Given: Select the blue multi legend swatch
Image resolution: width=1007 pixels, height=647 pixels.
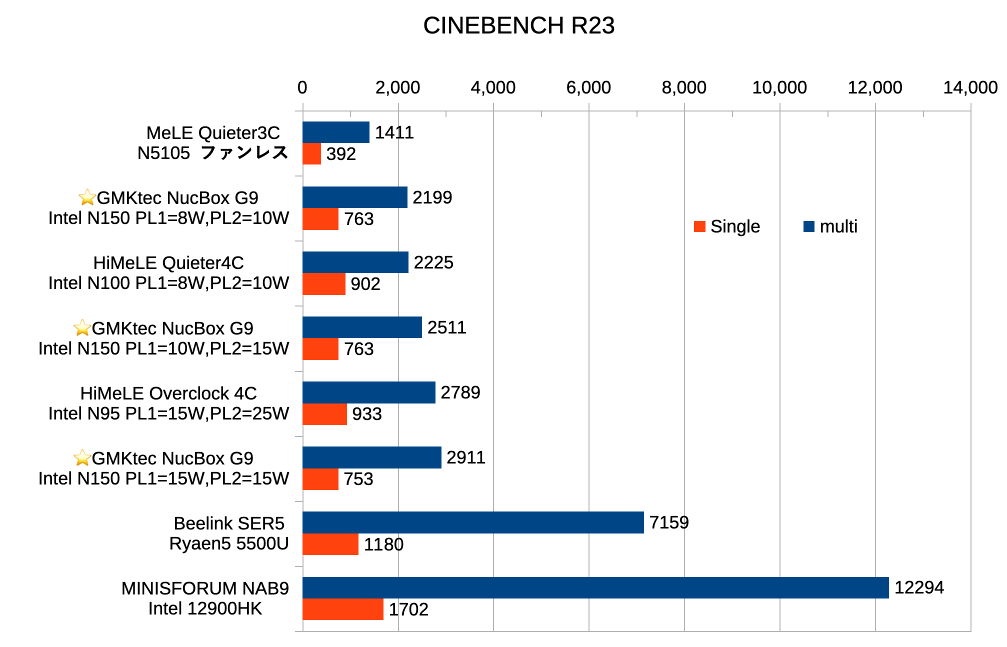Looking at the screenshot, I should tap(809, 226).
